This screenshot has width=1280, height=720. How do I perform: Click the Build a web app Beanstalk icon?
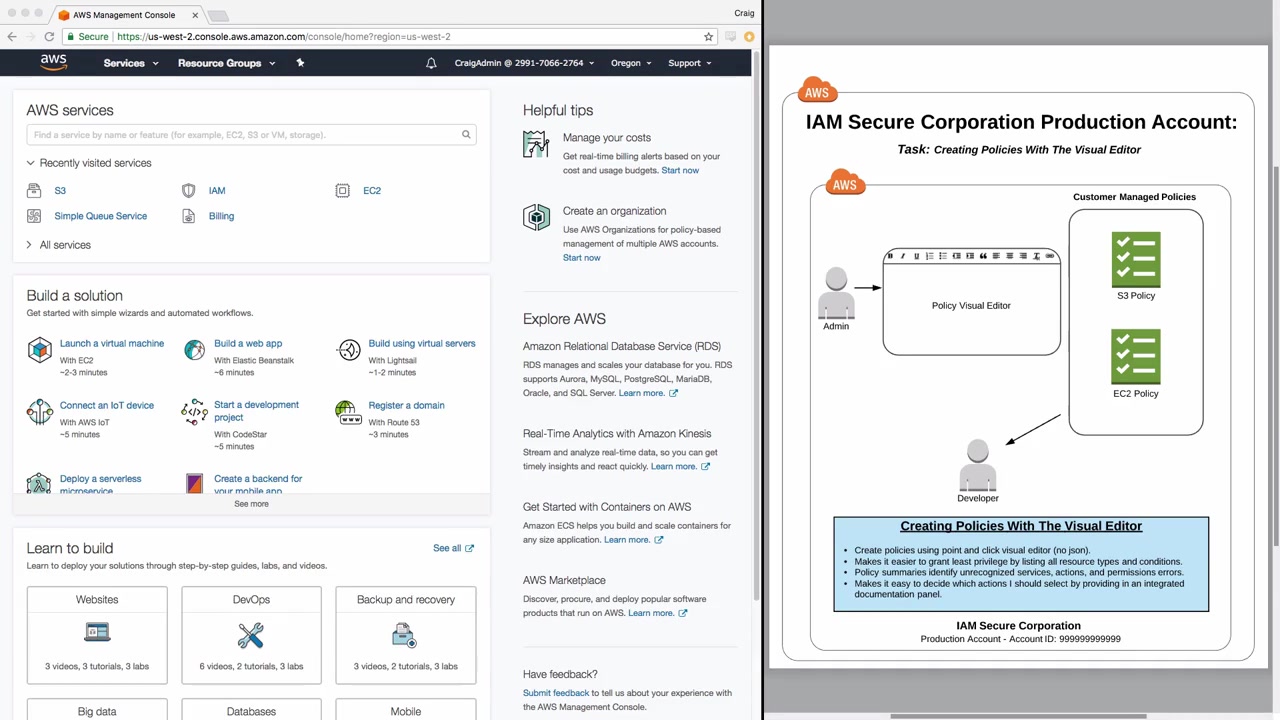194,349
